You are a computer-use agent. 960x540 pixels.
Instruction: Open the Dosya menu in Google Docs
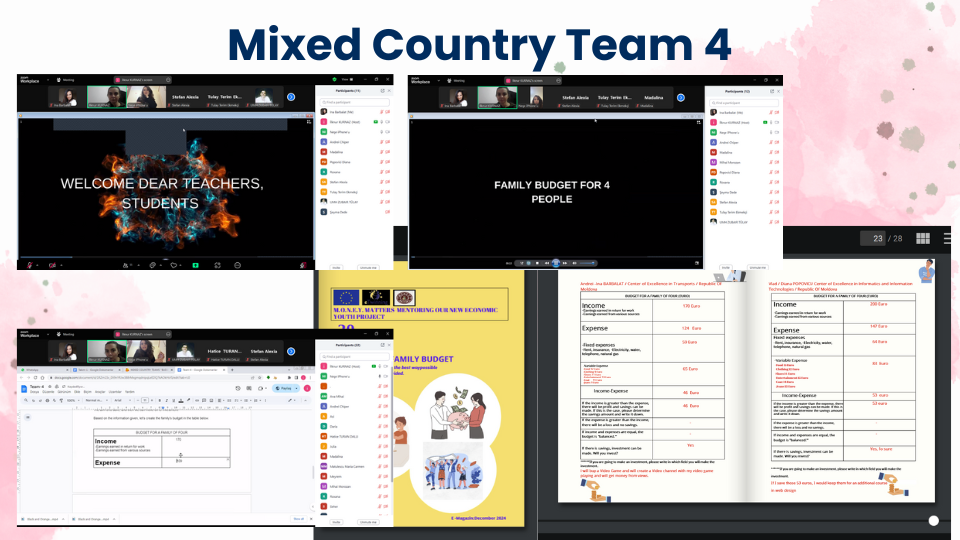[36, 392]
